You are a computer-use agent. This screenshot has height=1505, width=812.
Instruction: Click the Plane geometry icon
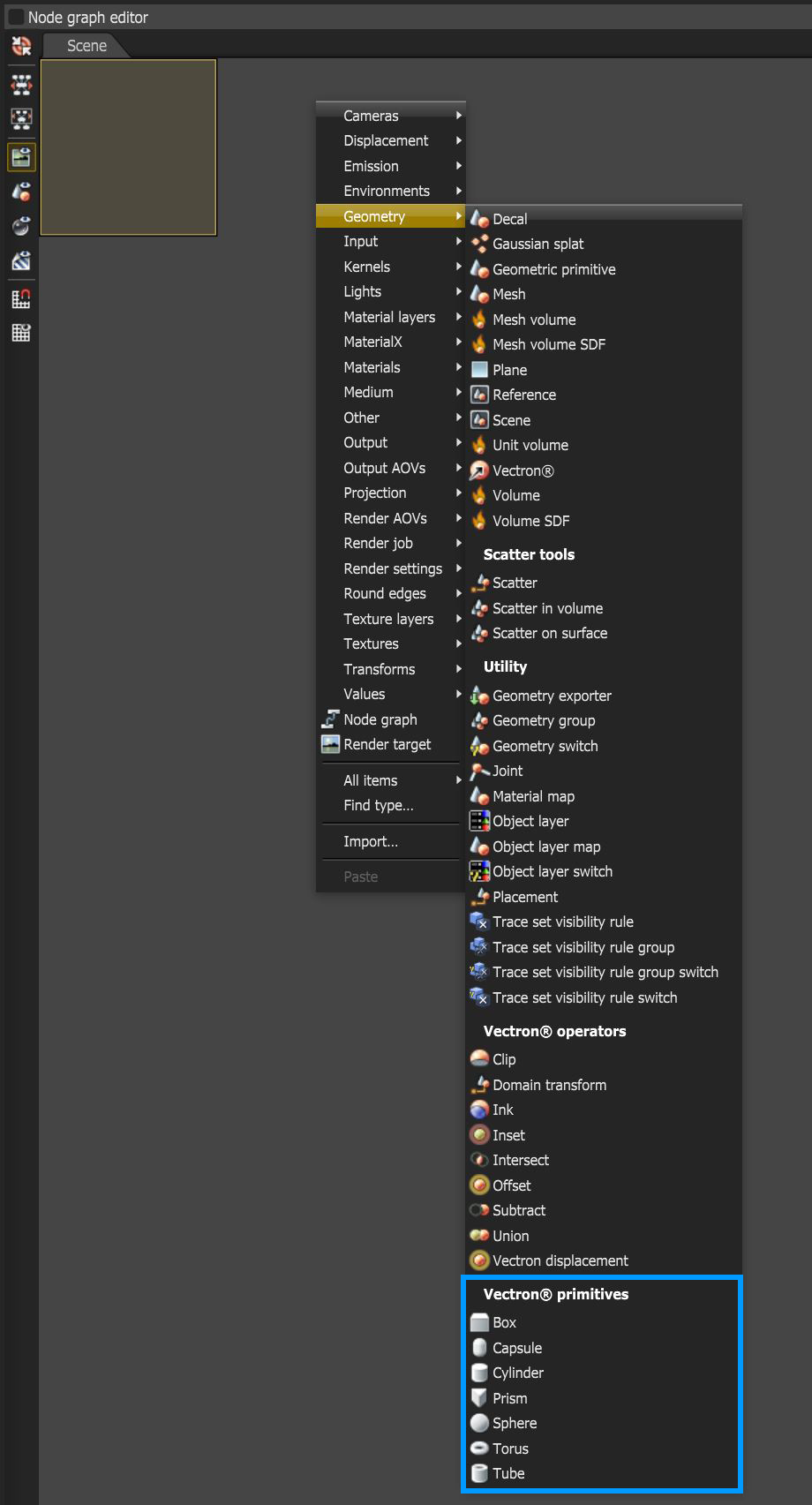[479, 370]
